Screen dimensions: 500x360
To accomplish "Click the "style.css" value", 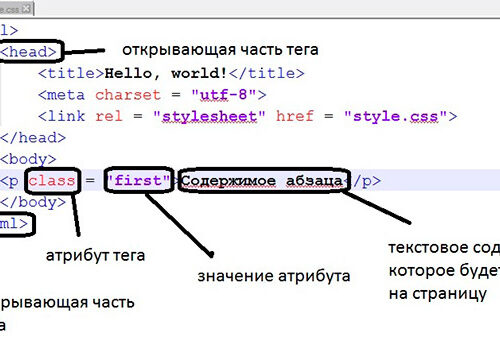I will (x=395, y=116).
